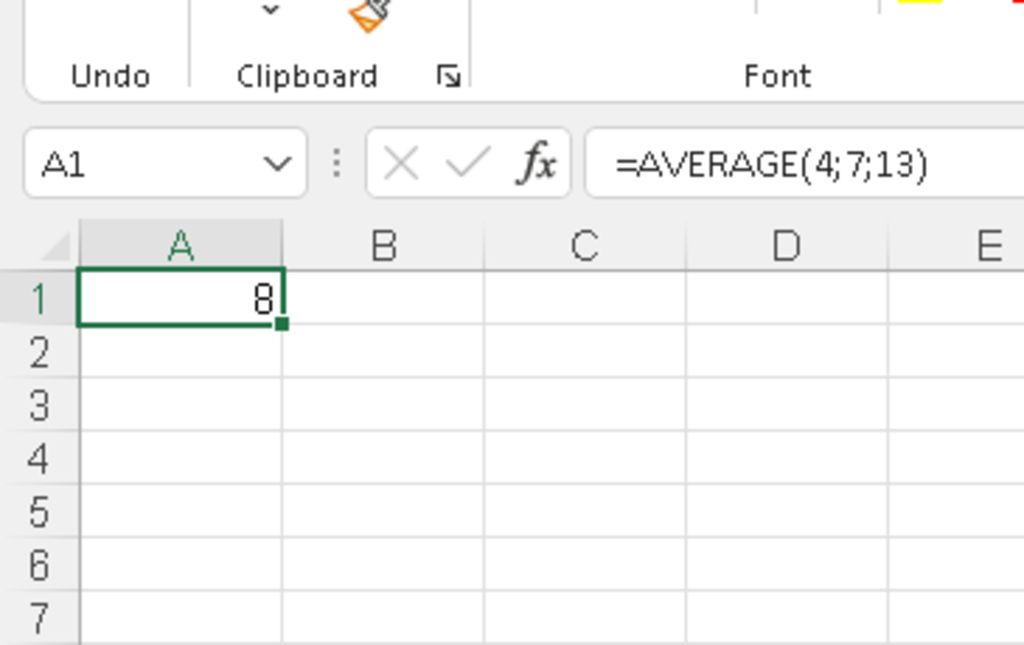
Task: Open the Paste dropdown arrow above Clipboard
Action: click(x=270, y=11)
